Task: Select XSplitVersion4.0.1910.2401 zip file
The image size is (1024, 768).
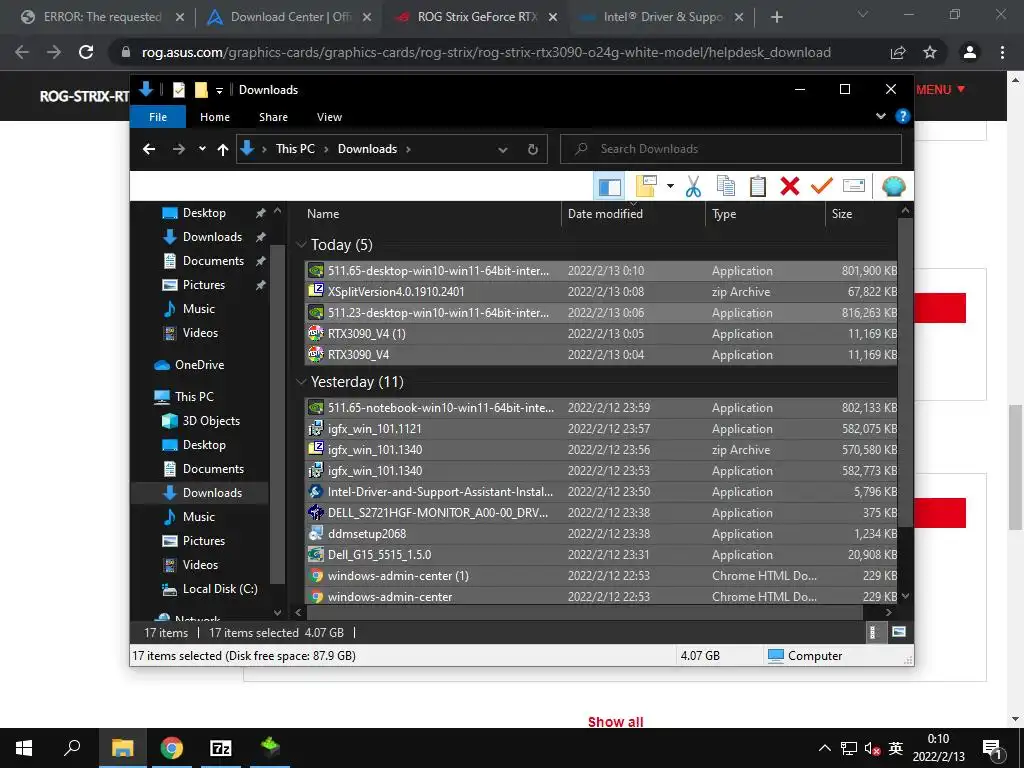Action: [x=601, y=291]
